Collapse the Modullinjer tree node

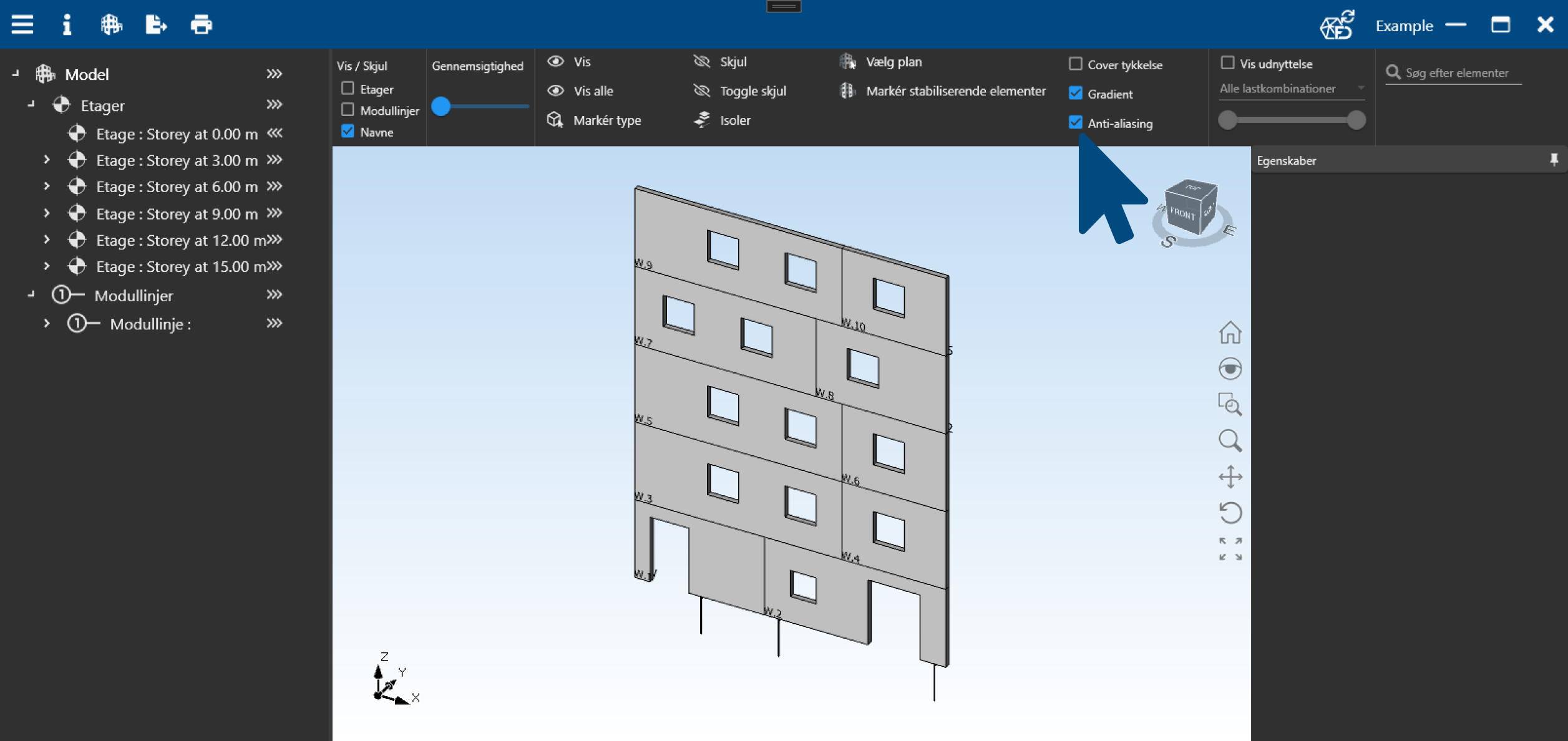(x=31, y=294)
